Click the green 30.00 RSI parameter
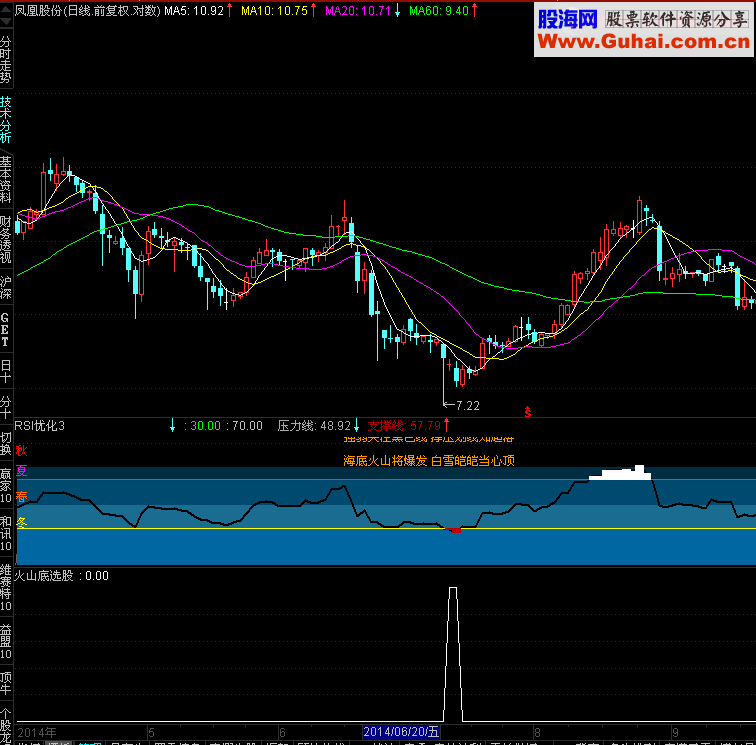The width and height of the screenshot is (756, 745). coord(205,426)
